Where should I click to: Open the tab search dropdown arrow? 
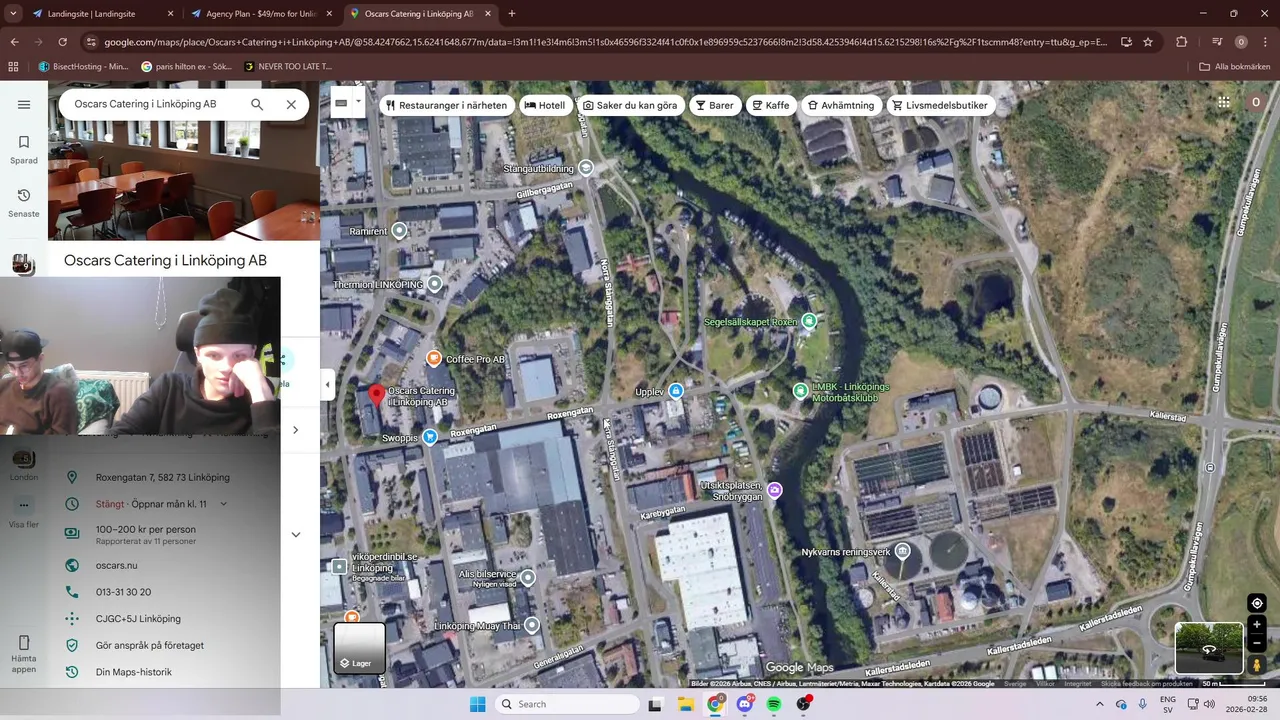[x=13, y=14]
